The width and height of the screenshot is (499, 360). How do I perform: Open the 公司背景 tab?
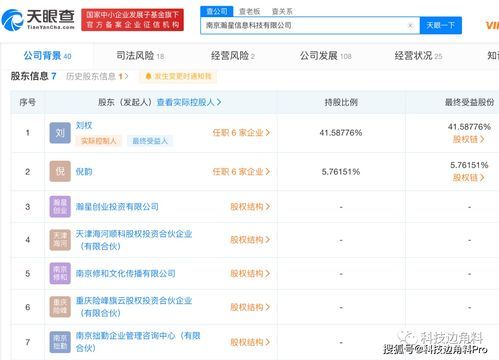47,56
